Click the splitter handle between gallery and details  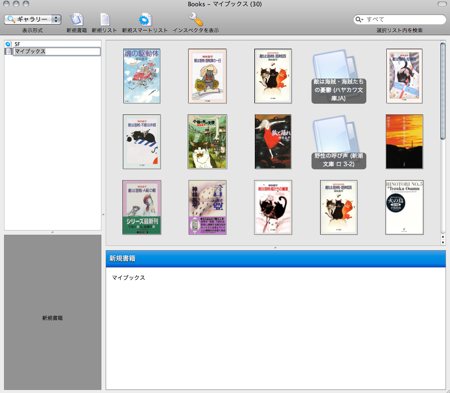pyautogui.click(x=275, y=248)
